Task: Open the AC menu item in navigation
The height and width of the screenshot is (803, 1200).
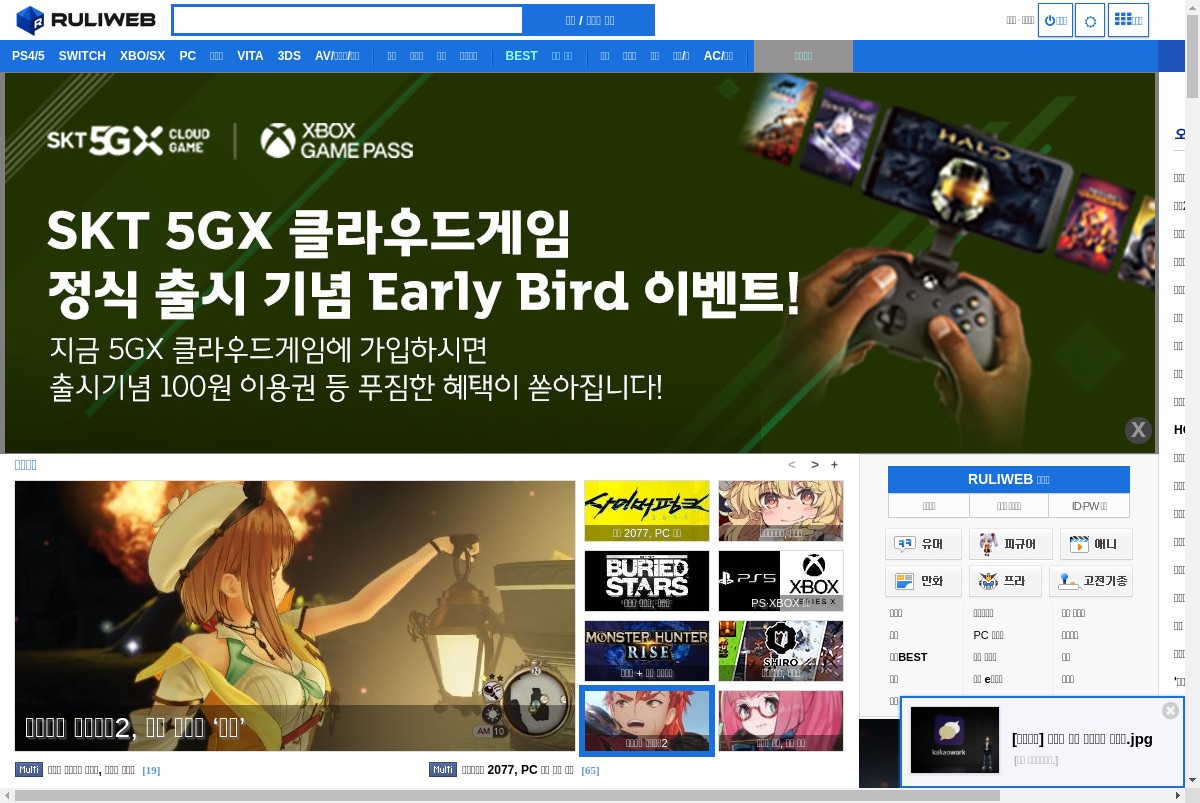Action: click(x=718, y=56)
